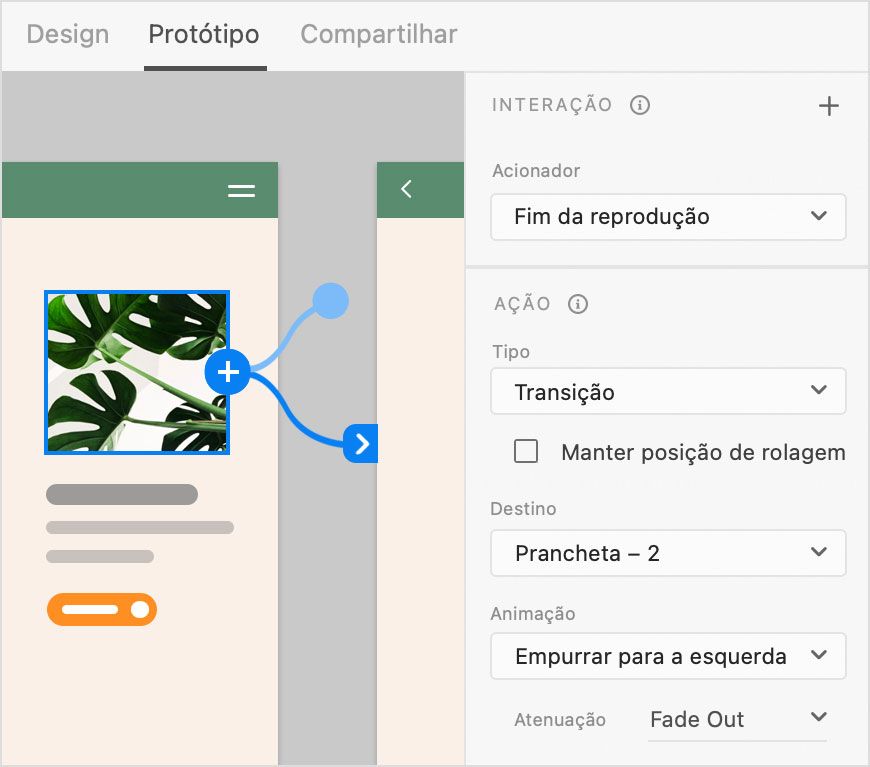Select the blue plus interaction handle on the image
The height and width of the screenshot is (767, 870).
coord(227,371)
